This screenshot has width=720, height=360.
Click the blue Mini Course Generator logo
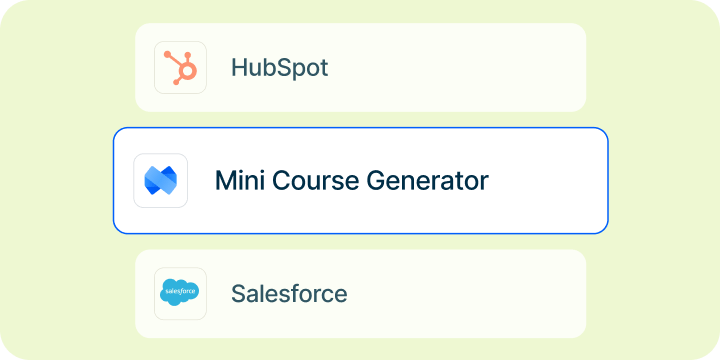160,180
